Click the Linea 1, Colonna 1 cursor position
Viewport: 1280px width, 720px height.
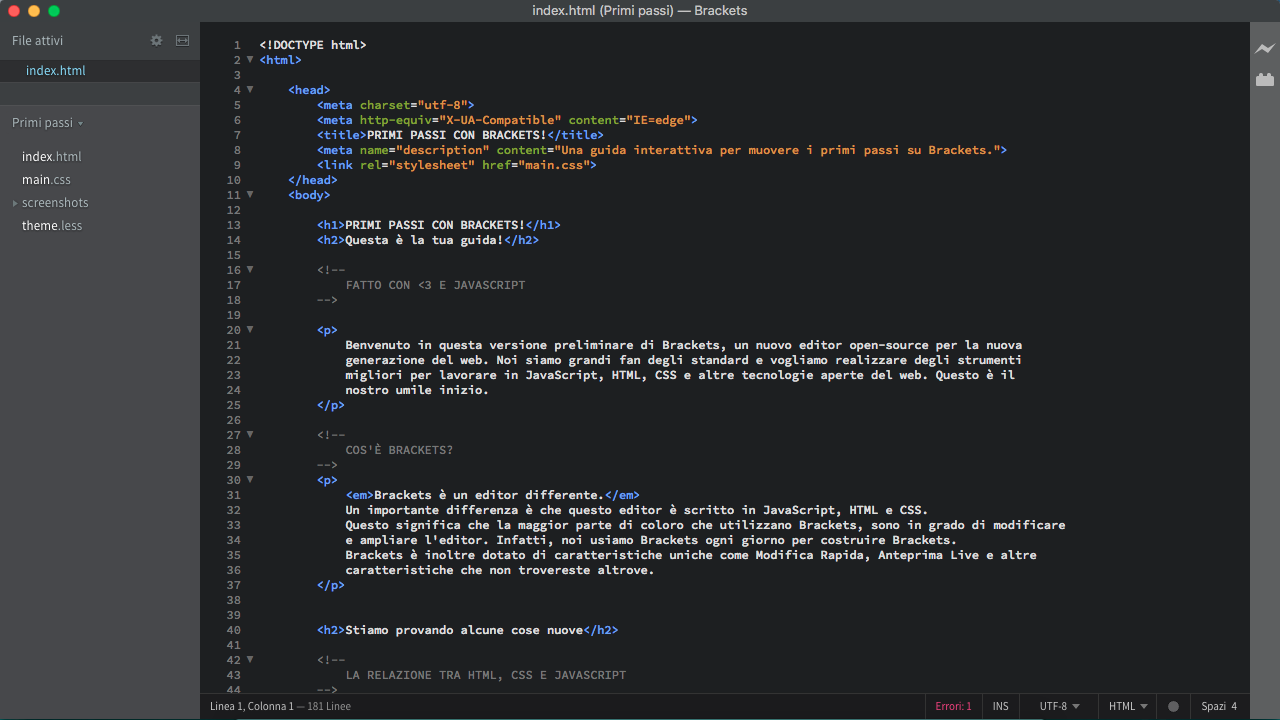(252, 706)
